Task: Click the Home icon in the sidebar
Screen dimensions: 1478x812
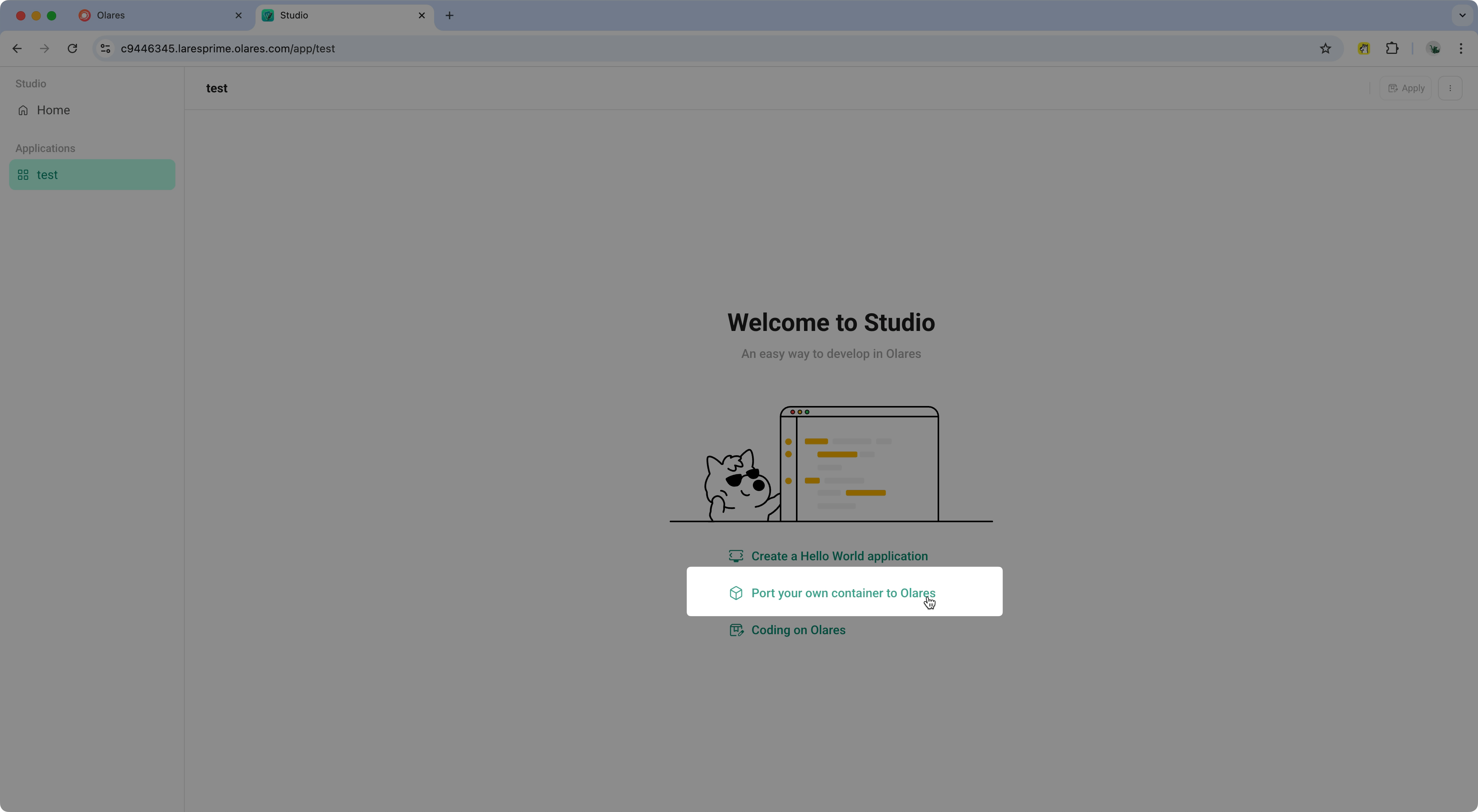Action: coord(23,110)
